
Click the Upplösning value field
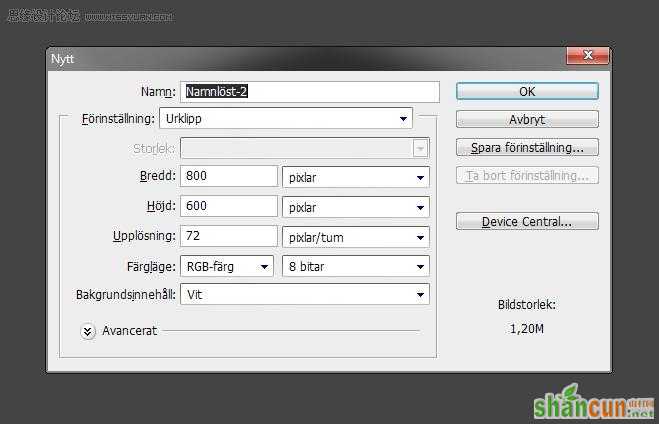tap(229, 236)
